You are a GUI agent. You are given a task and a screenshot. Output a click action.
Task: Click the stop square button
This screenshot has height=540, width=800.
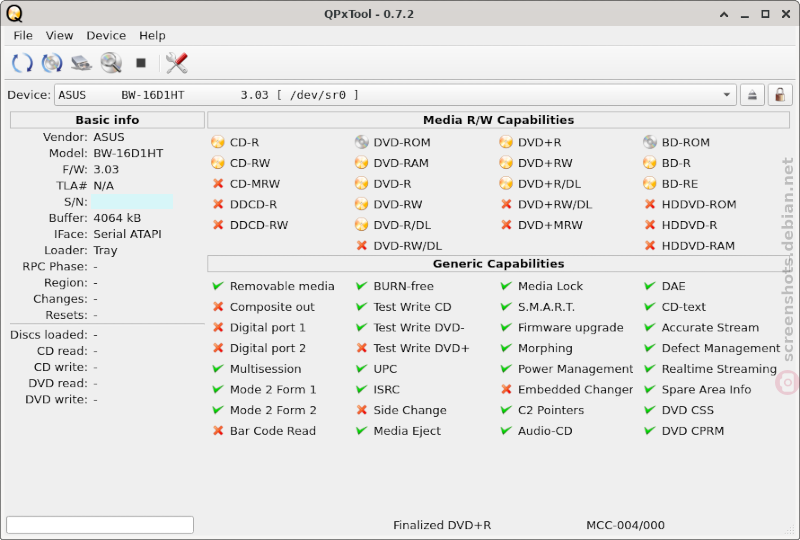click(141, 63)
